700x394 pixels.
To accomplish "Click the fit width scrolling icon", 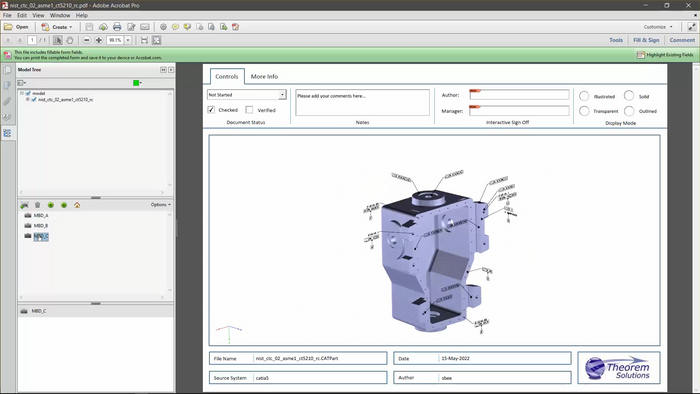I will click(x=144, y=40).
